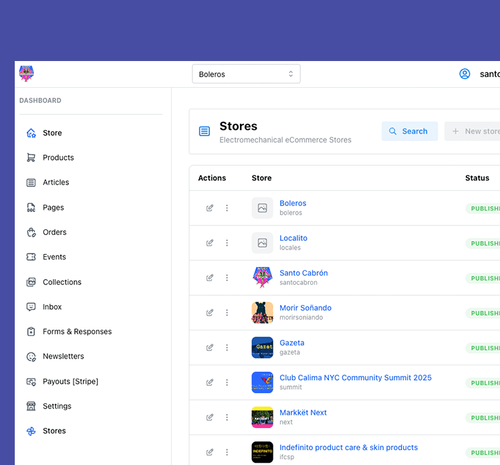Click the Localito placeholder image thumbnail
Screen dimensions: 500x465
click(x=262, y=243)
